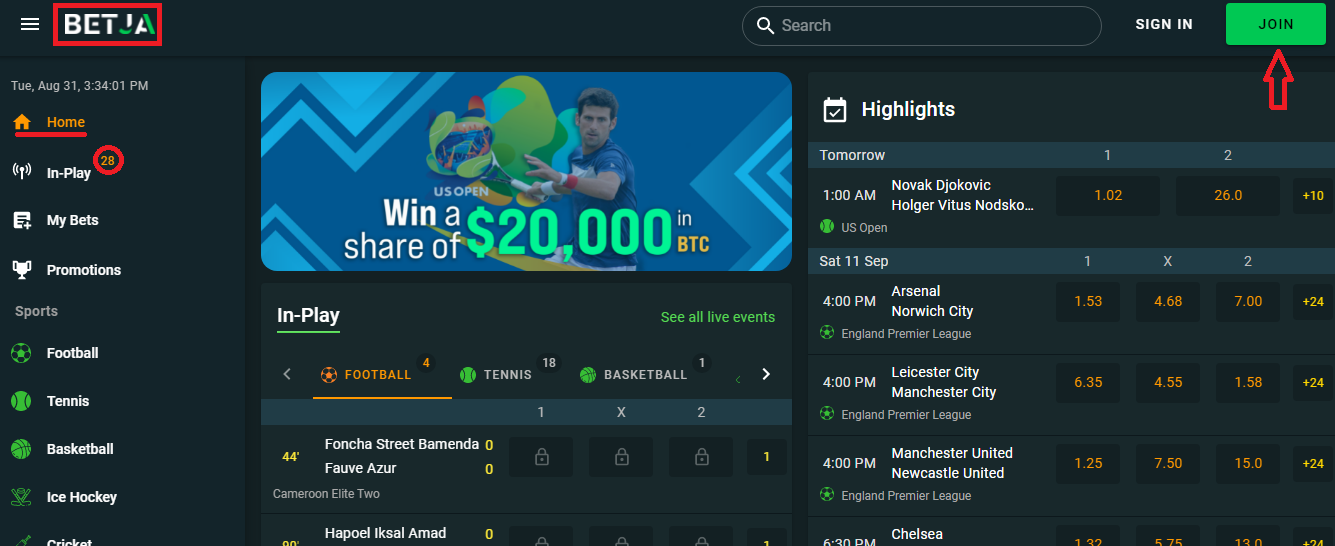
Task: Choose the Ice Hockey sticks icon
Action: (21, 497)
